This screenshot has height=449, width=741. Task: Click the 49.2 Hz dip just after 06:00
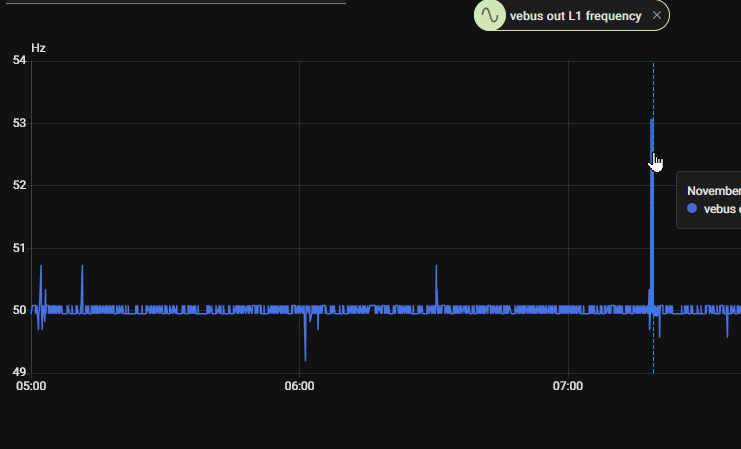(x=305, y=360)
